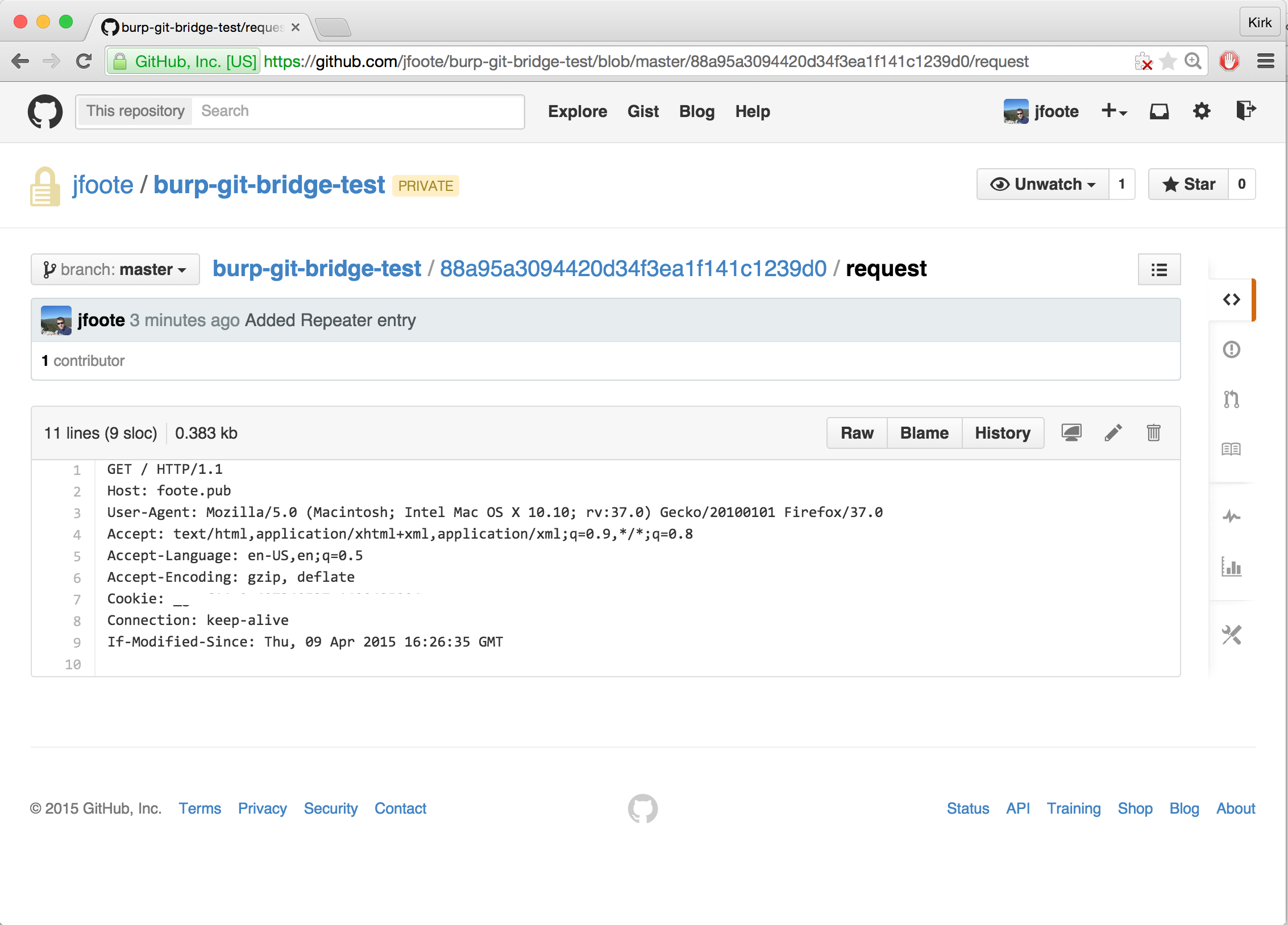Open the Pull requests sidebar icon

[x=1231, y=399]
